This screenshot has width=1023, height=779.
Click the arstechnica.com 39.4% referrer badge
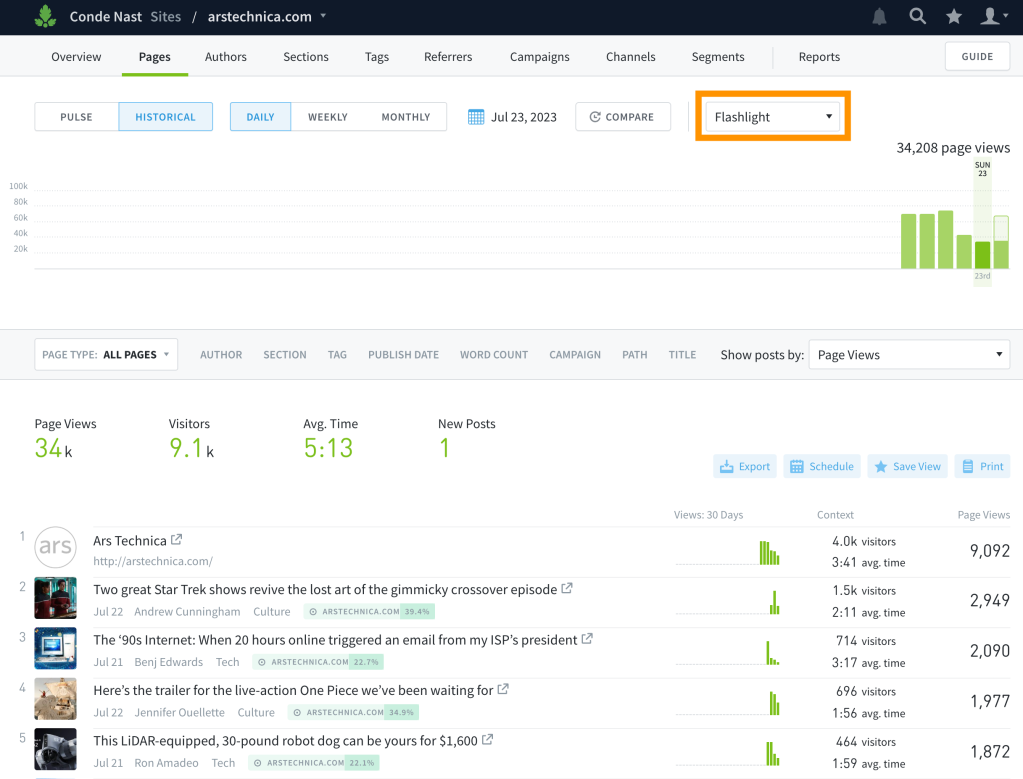point(369,612)
